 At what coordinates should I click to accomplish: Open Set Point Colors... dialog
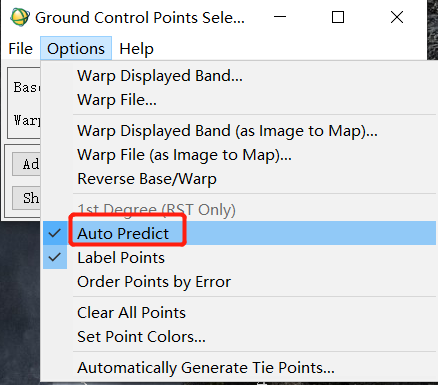[x=239, y=337]
